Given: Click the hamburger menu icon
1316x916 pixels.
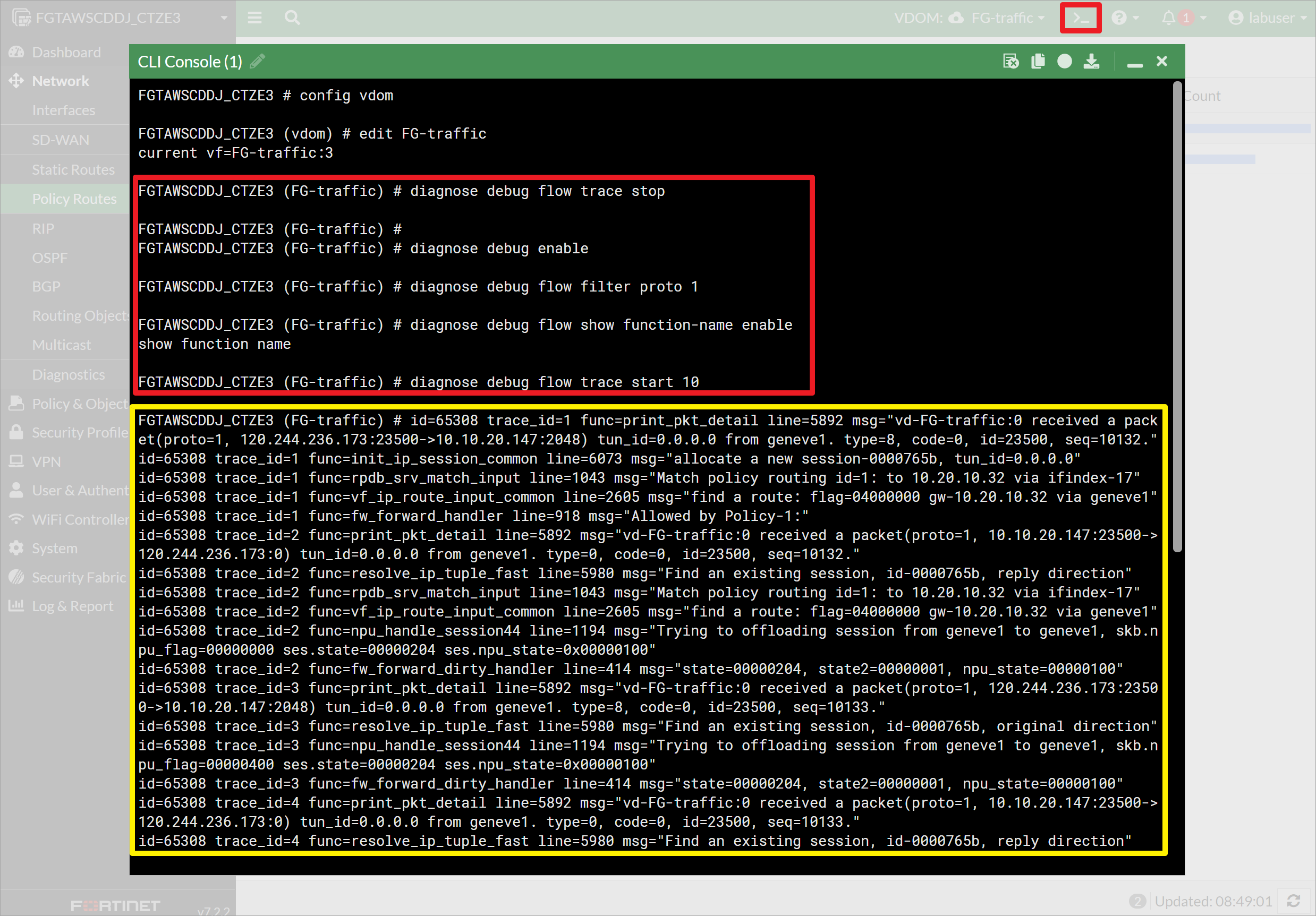Looking at the screenshot, I should (x=255, y=17).
